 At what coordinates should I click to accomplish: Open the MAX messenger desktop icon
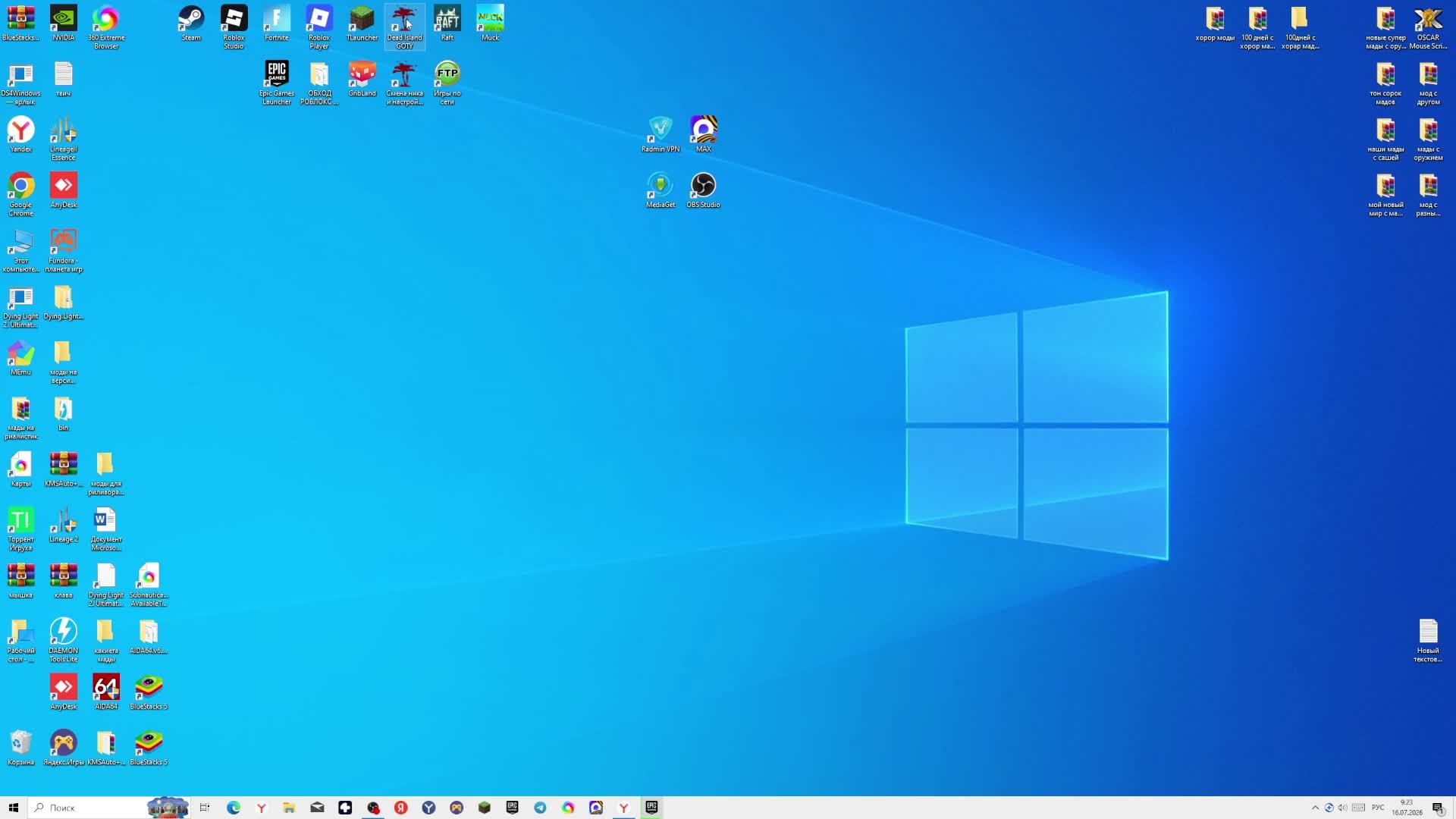tap(704, 134)
